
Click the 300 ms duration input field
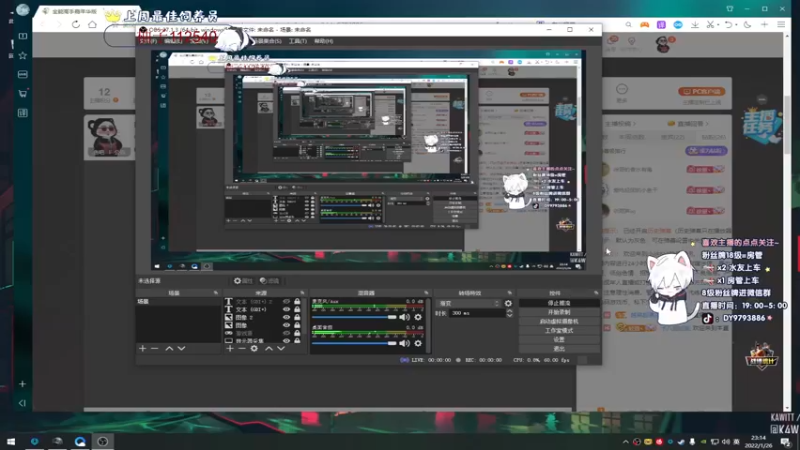click(477, 313)
